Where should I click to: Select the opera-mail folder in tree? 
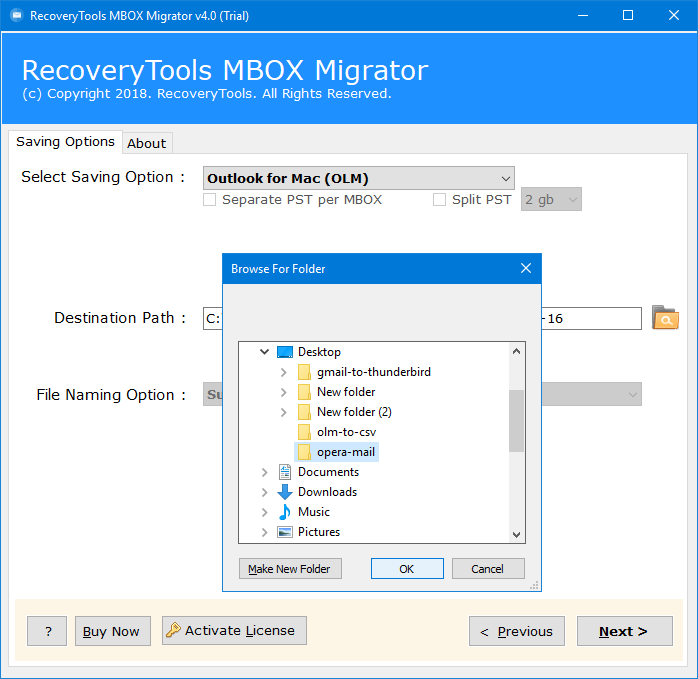(345, 452)
